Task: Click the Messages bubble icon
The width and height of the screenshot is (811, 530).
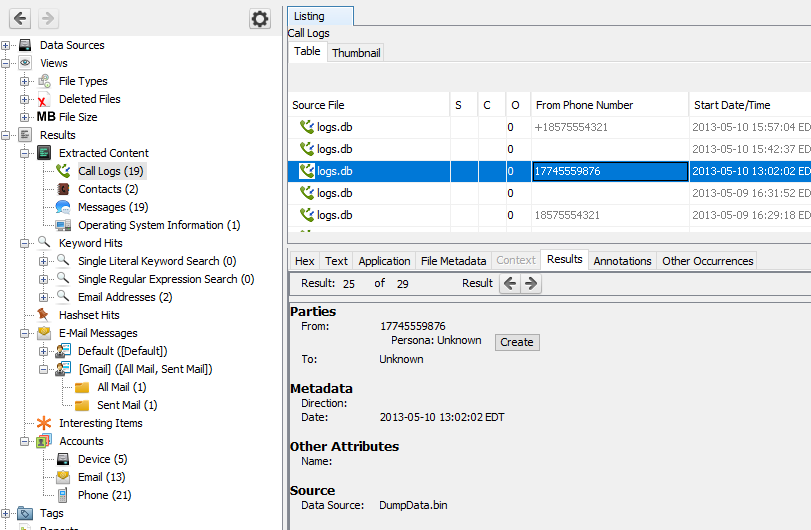Action: (63, 207)
